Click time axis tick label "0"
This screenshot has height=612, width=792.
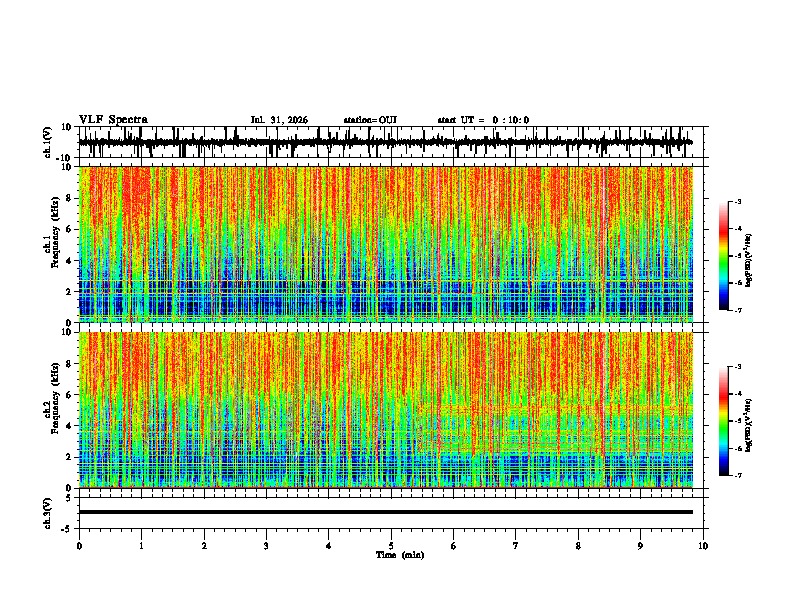click(x=79, y=546)
